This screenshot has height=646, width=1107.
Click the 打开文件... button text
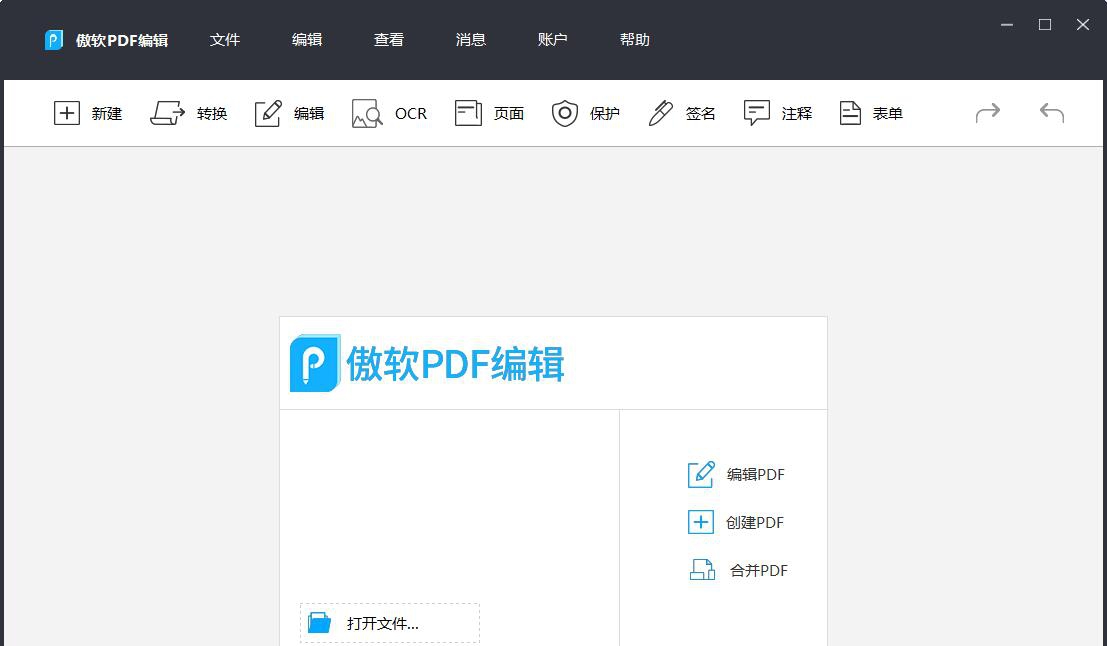point(383,623)
